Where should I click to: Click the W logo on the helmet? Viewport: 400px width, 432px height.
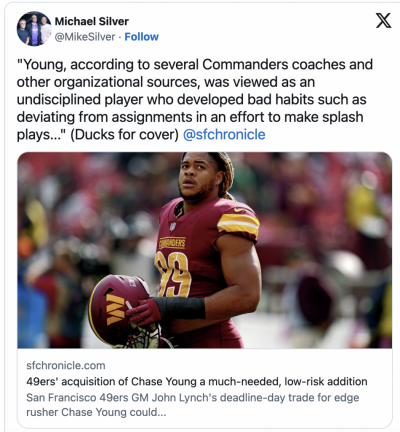point(115,310)
